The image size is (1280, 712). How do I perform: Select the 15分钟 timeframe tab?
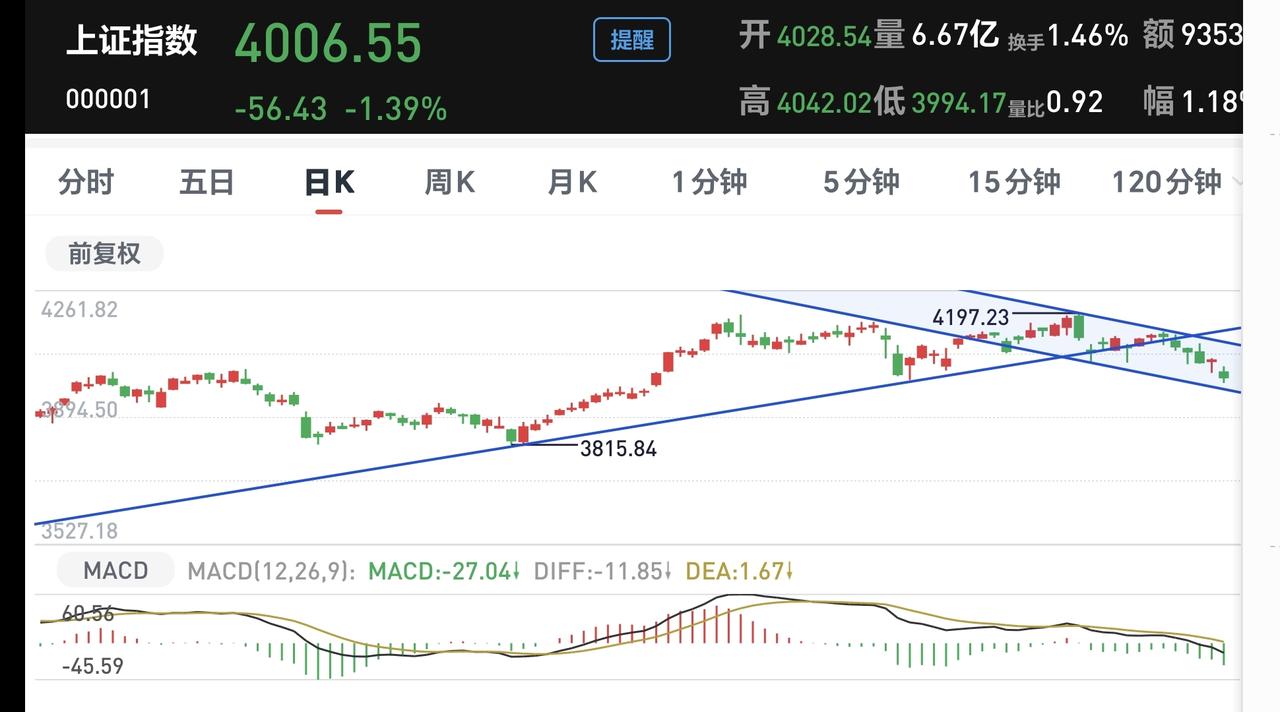click(1014, 182)
